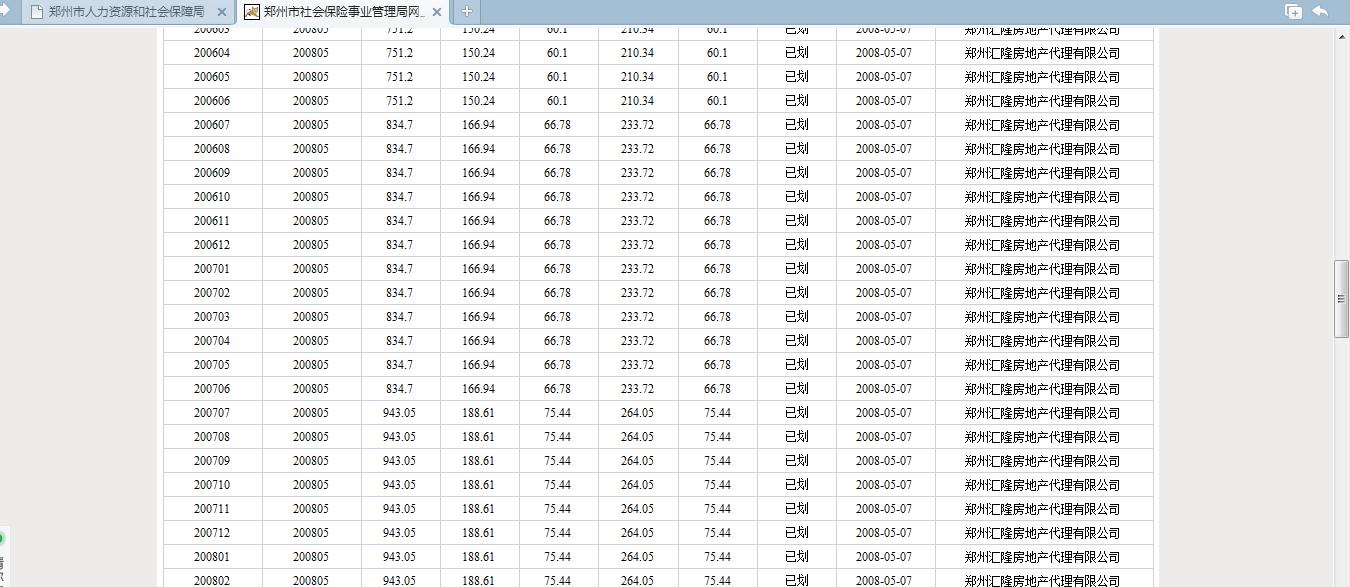Image resolution: width=1350 pixels, height=587 pixels.
Task: Click the page icon of the 郑州市人力资源和社会保障局 tab
Action: pos(37,12)
